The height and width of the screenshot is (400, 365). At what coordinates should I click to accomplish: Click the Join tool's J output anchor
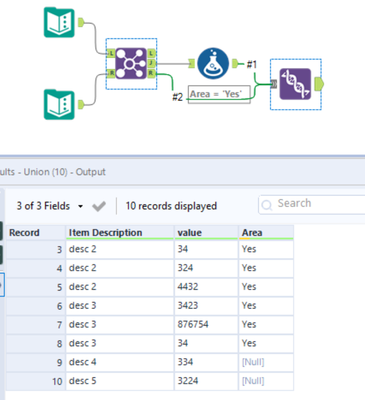point(151,63)
